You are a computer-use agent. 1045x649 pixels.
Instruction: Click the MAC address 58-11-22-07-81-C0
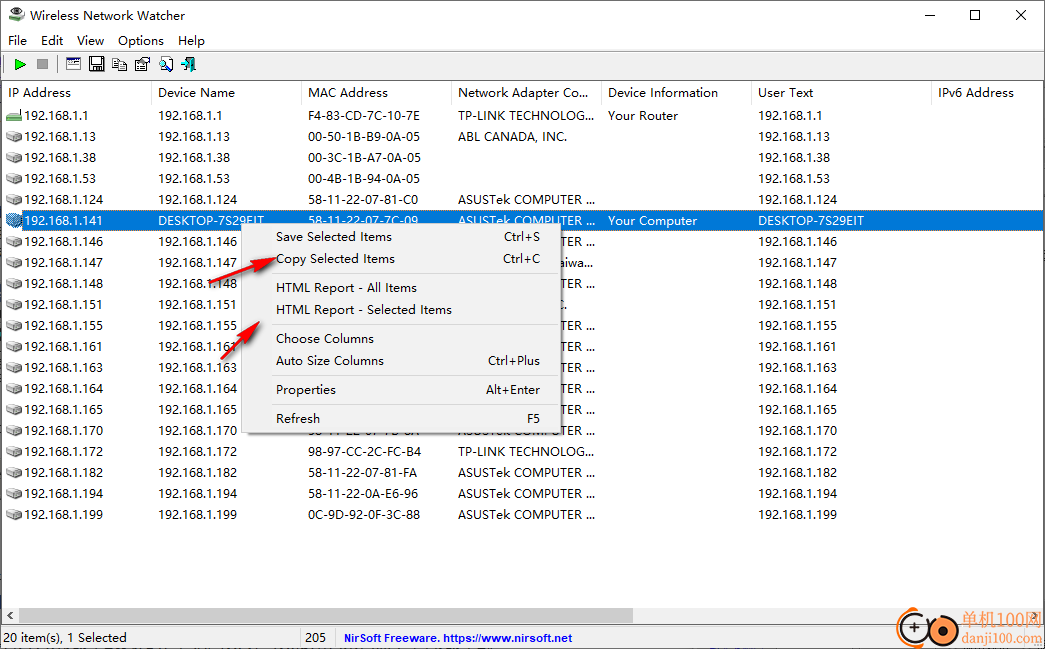point(363,200)
